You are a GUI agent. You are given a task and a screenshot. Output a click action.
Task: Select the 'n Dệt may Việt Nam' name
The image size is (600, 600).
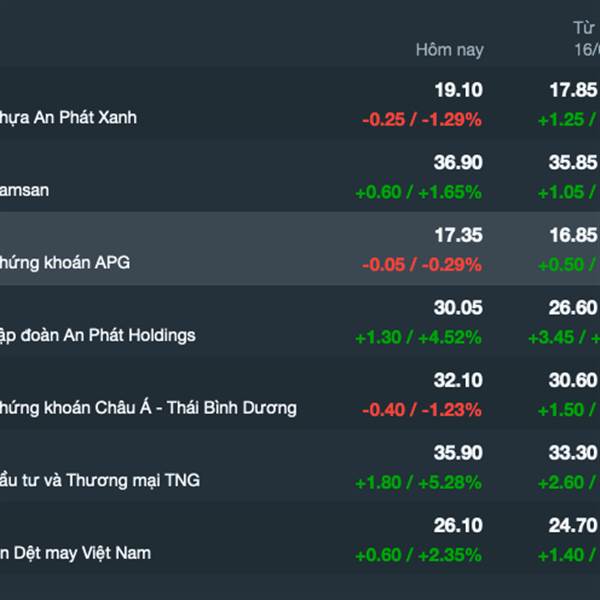pos(75,553)
